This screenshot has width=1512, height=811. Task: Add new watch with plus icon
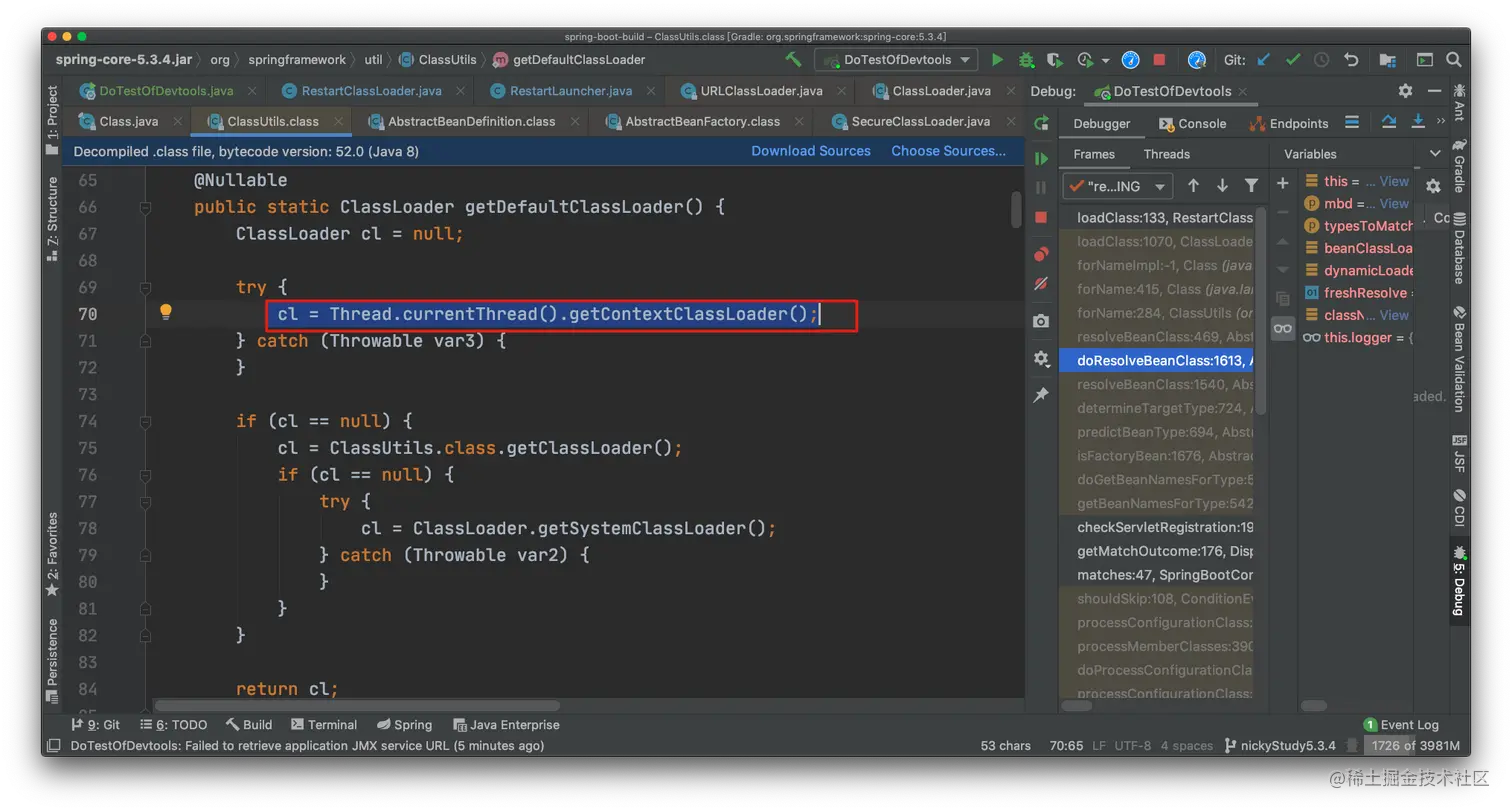1283,183
